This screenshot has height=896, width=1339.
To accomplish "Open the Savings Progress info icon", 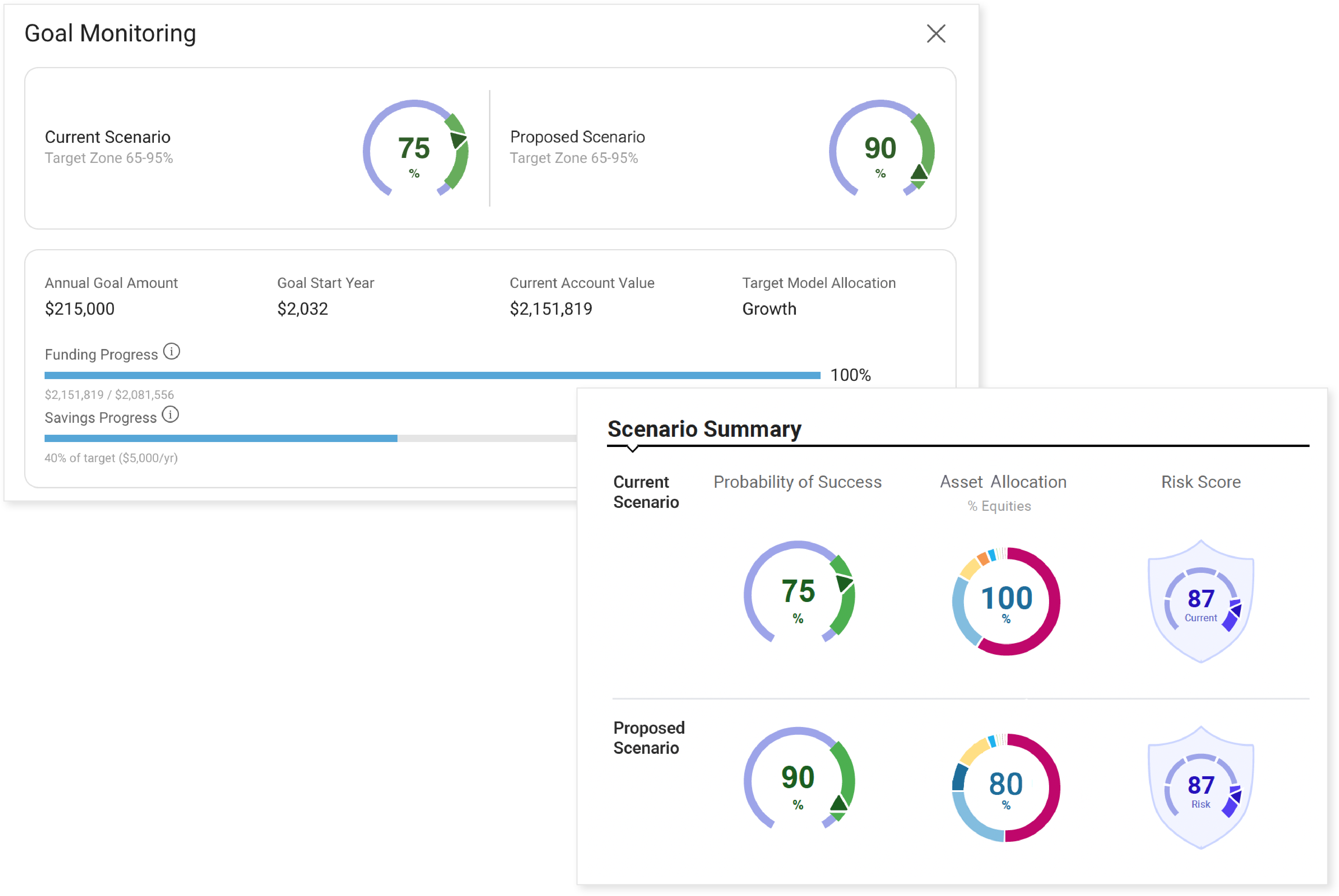I will pos(170,414).
